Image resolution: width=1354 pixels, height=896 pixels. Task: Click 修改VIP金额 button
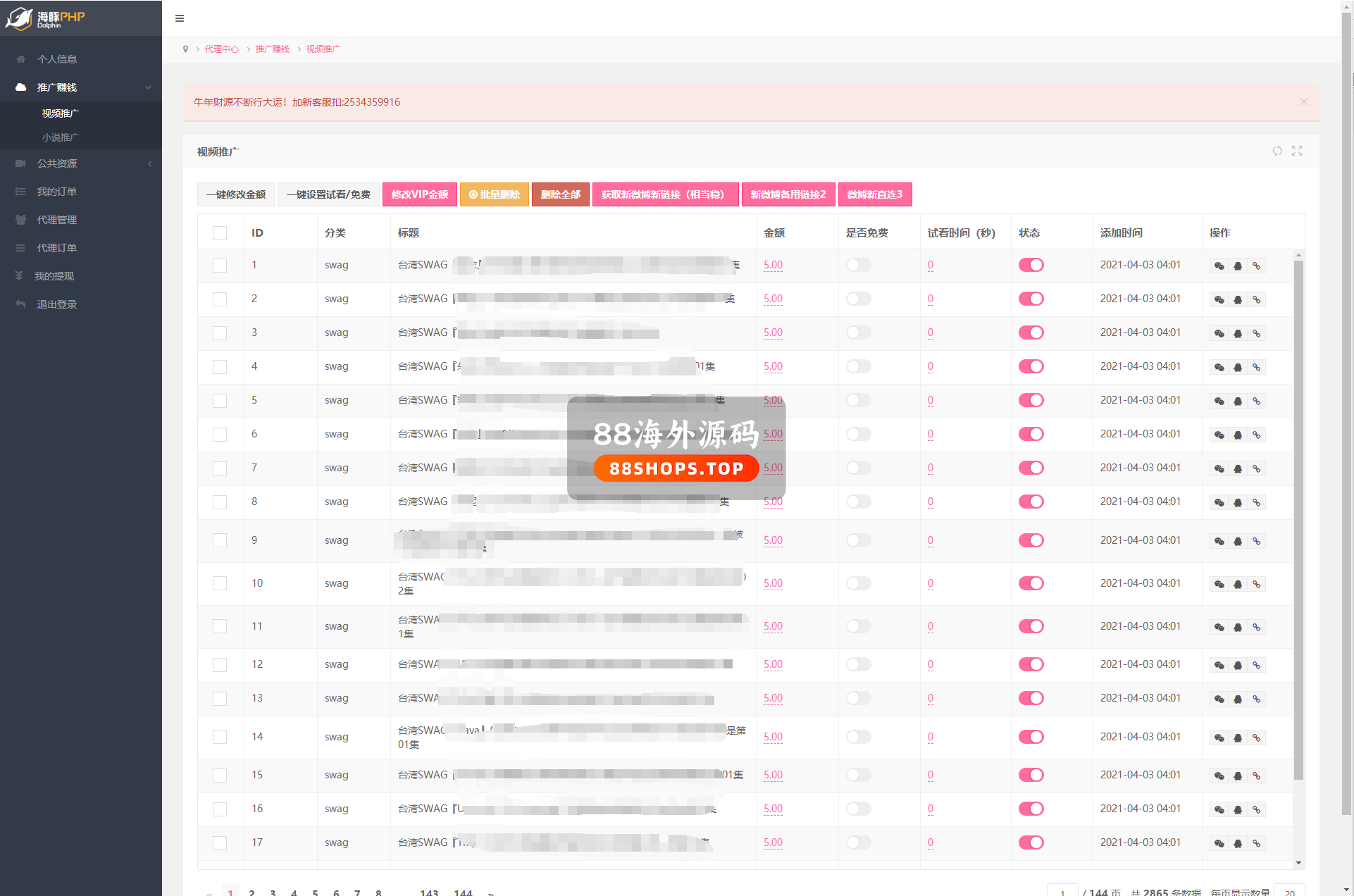click(420, 194)
